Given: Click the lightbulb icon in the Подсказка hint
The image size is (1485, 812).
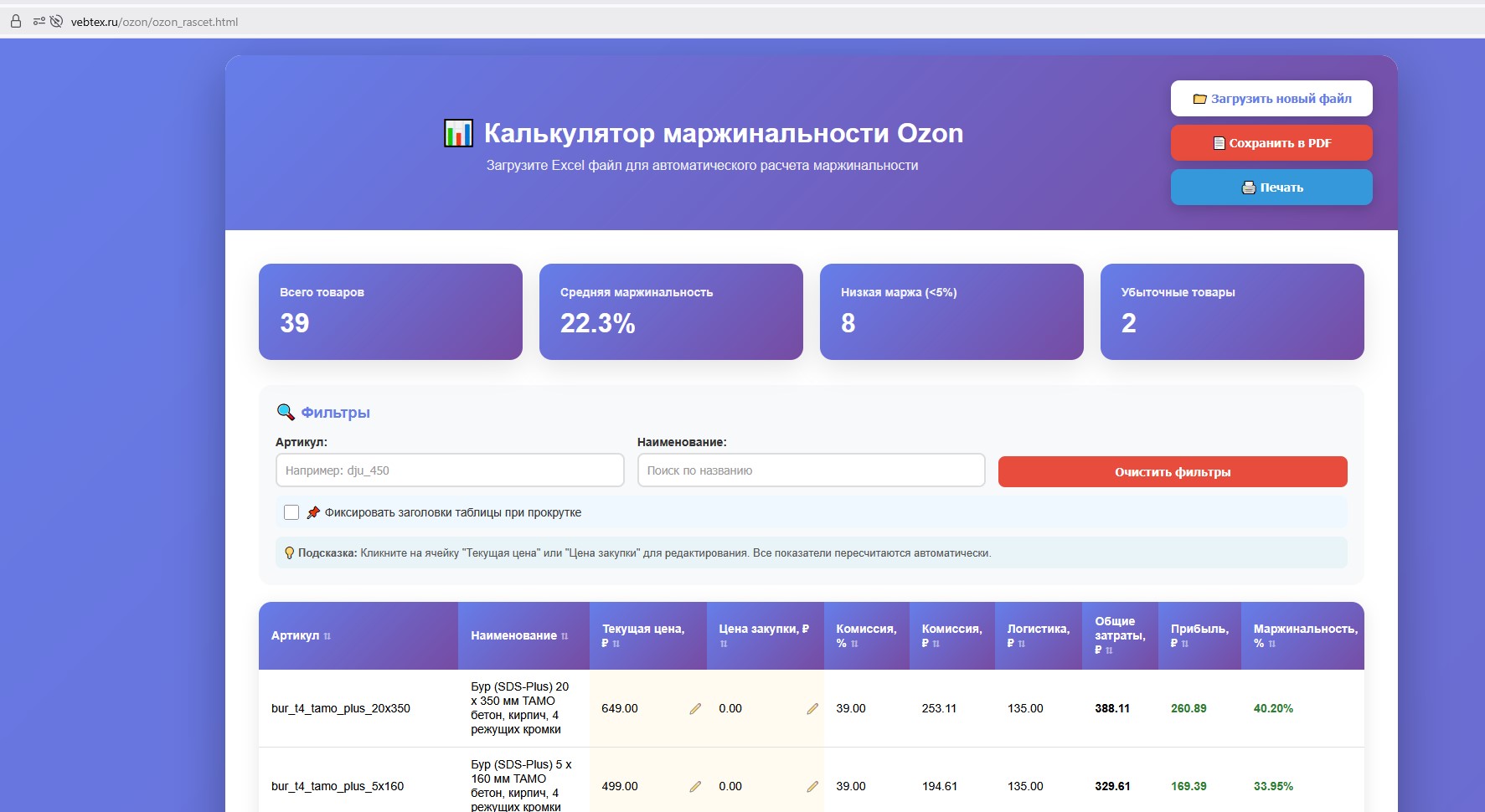Looking at the screenshot, I should pyautogui.click(x=288, y=552).
